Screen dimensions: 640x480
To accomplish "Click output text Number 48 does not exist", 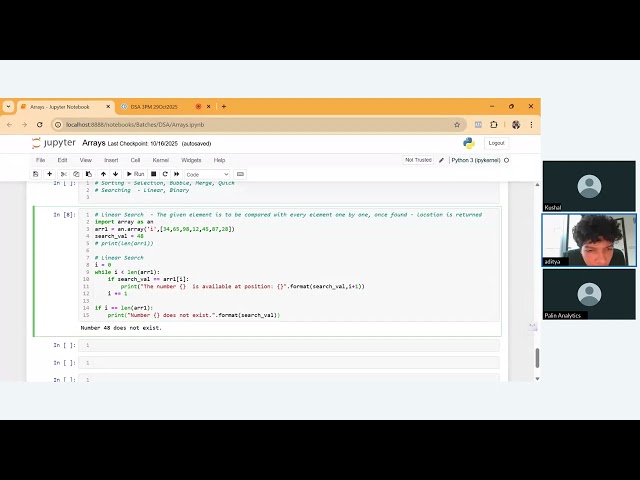I will pyautogui.click(x=121, y=328).
